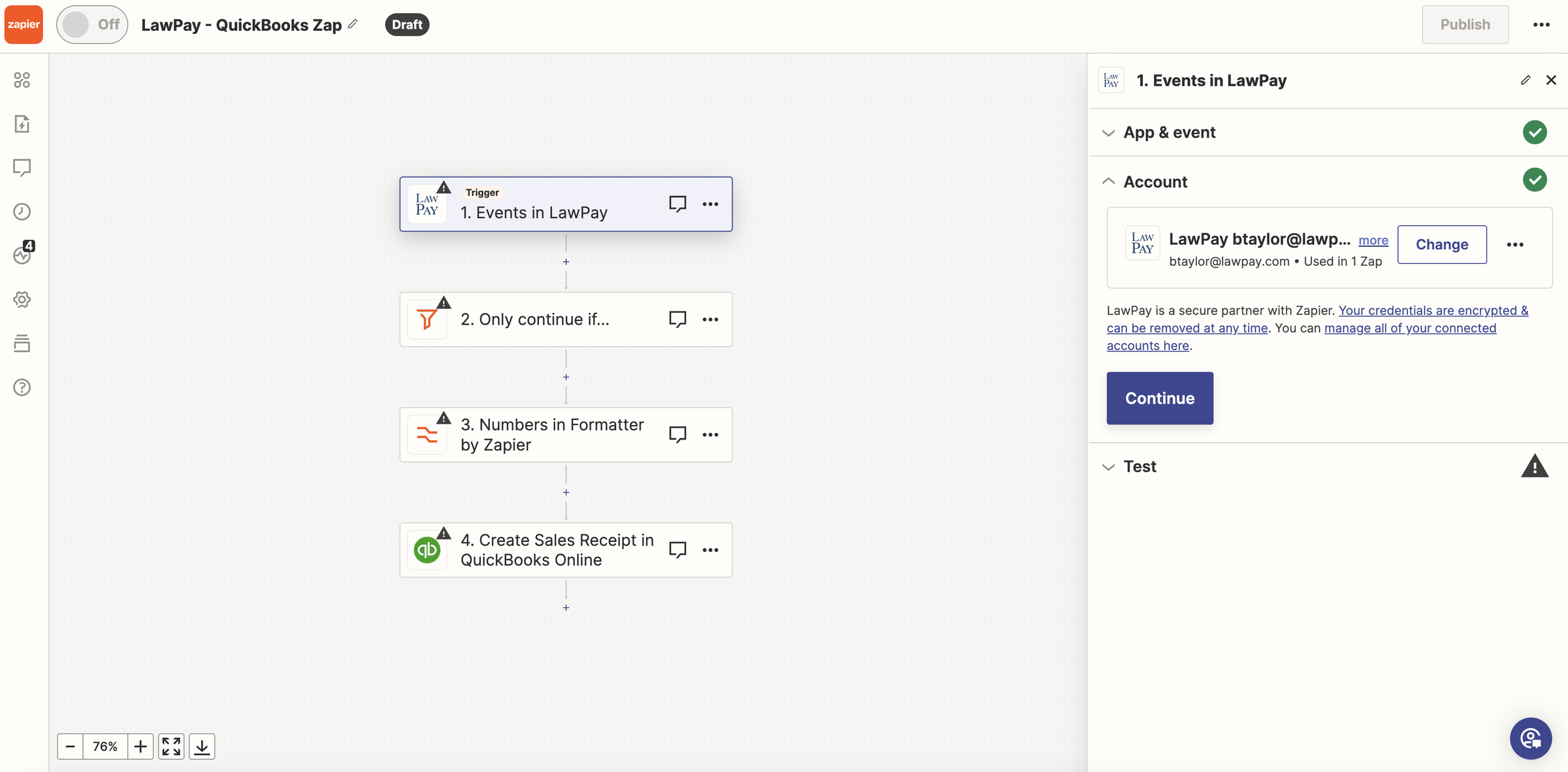
Task: Zoom out the canvas with minus button
Action: coord(71,746)
